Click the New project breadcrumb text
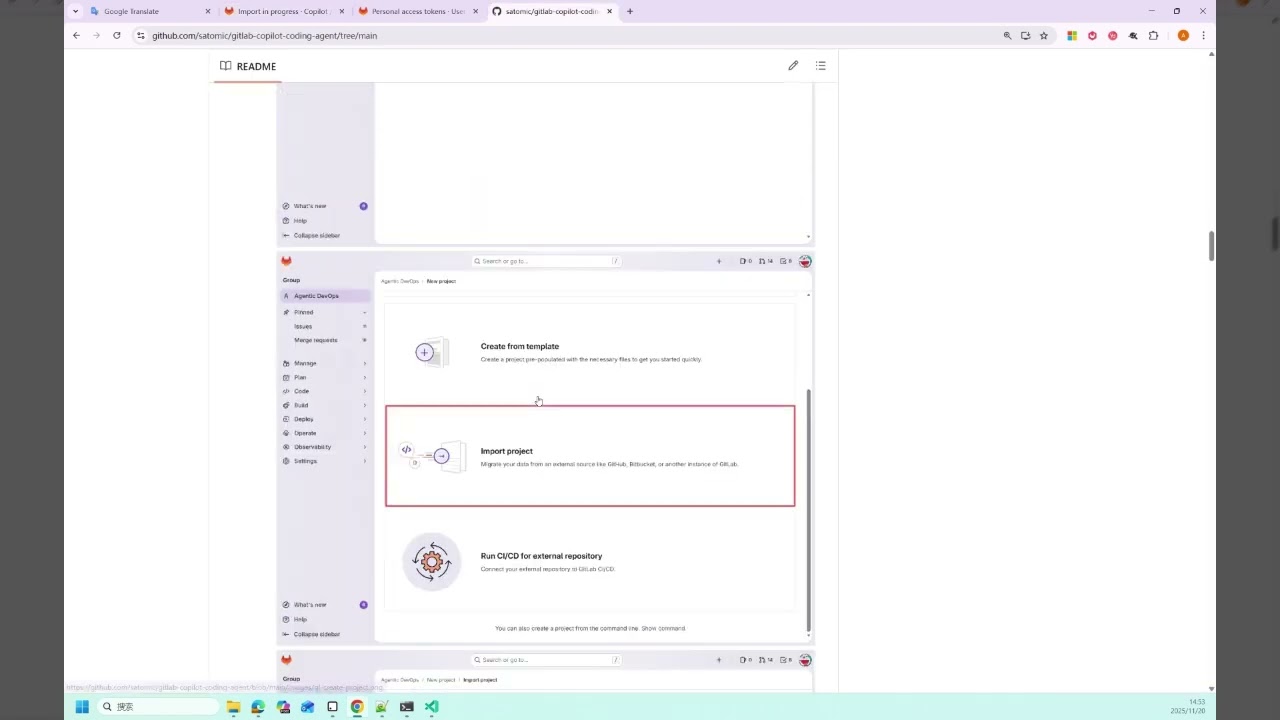The width and height of the screenshot is (1280, 720). point(441,281)
